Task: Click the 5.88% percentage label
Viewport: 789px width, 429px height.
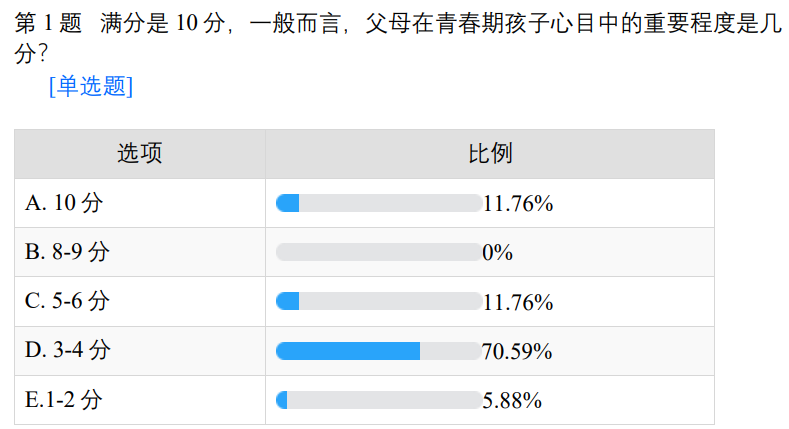Action: pyautogui.click(x=512, y=400)
